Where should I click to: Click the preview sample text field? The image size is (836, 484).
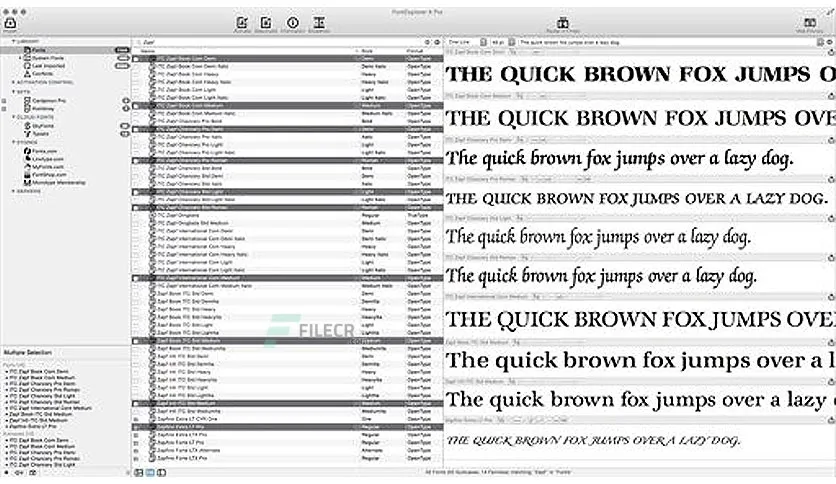(668, 42)
